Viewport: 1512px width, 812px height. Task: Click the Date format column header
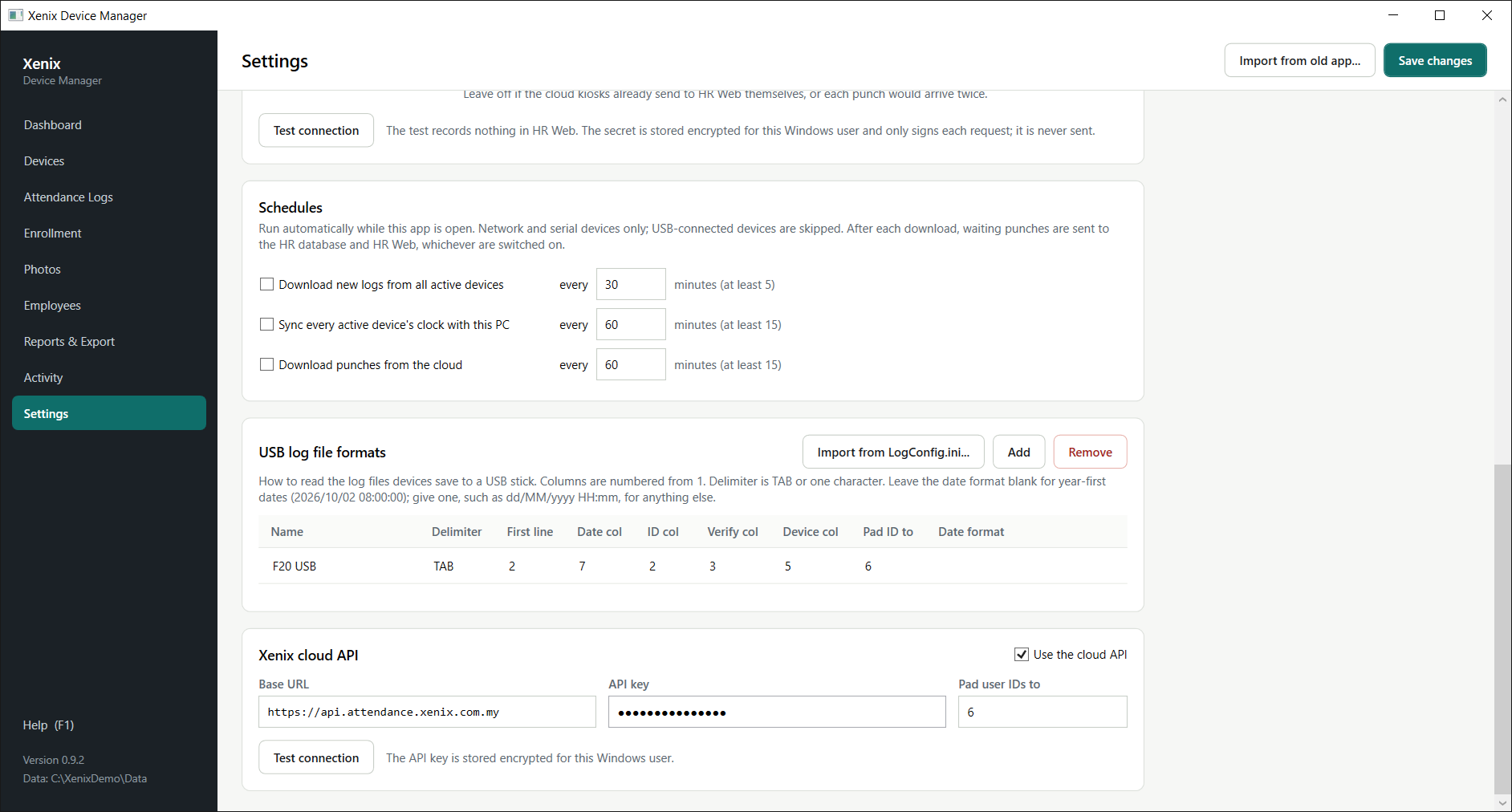click(971, 532)
